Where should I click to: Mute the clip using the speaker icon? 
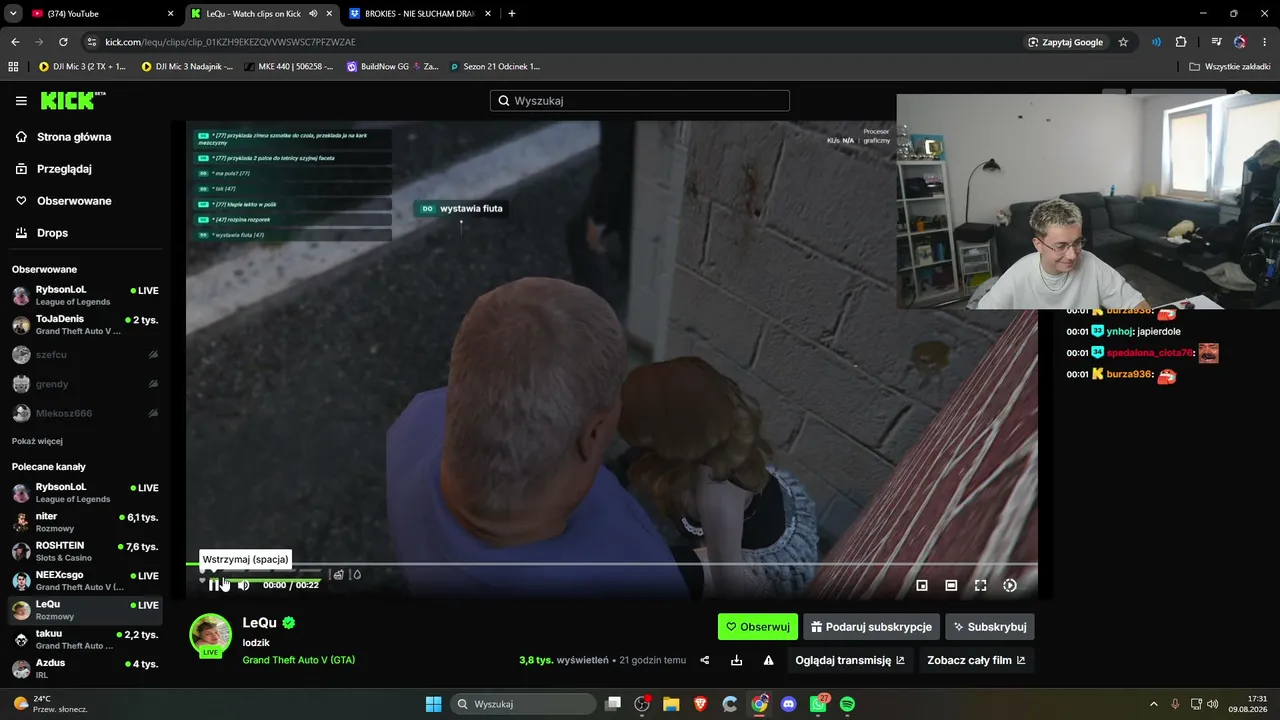click(243, 585)
